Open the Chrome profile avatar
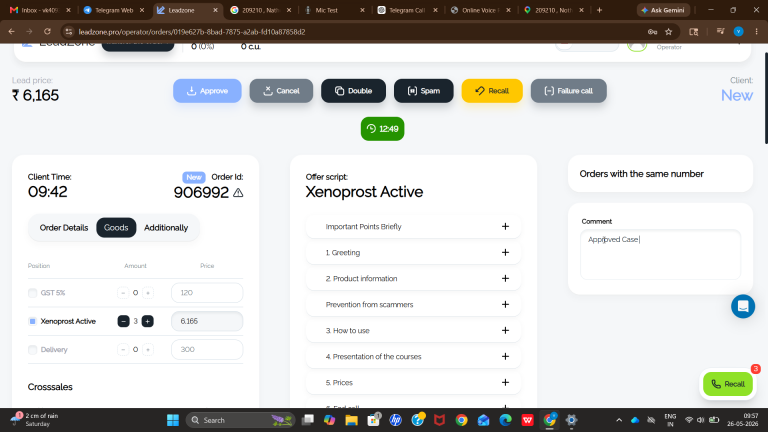 739,31
